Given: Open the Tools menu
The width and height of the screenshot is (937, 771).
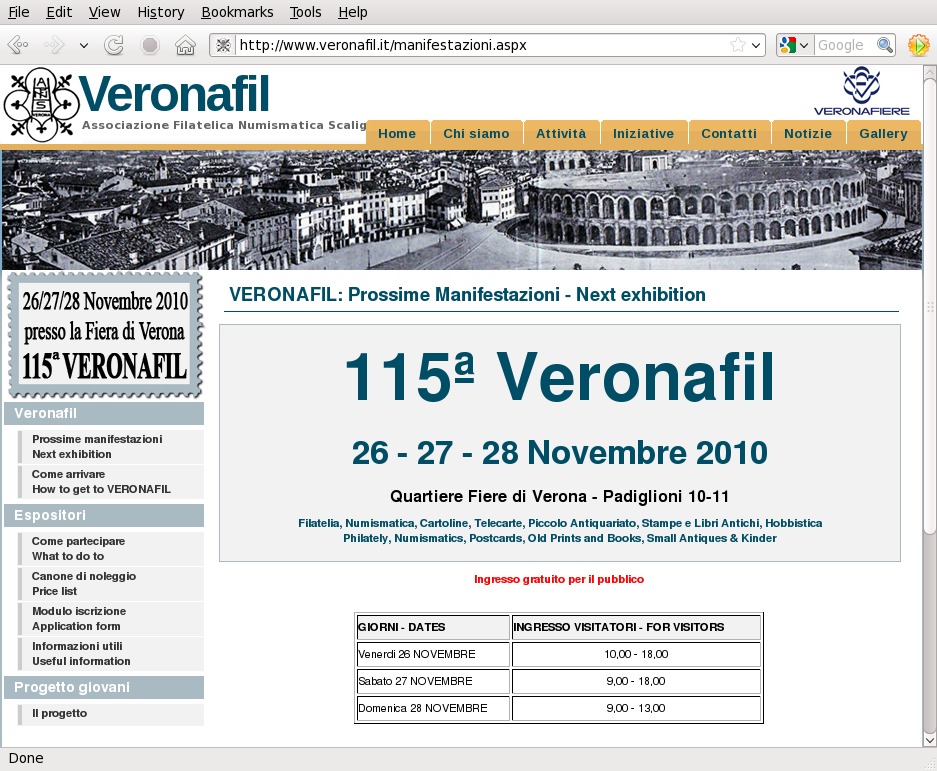Looking at the screenshot, I should (305, 12).
